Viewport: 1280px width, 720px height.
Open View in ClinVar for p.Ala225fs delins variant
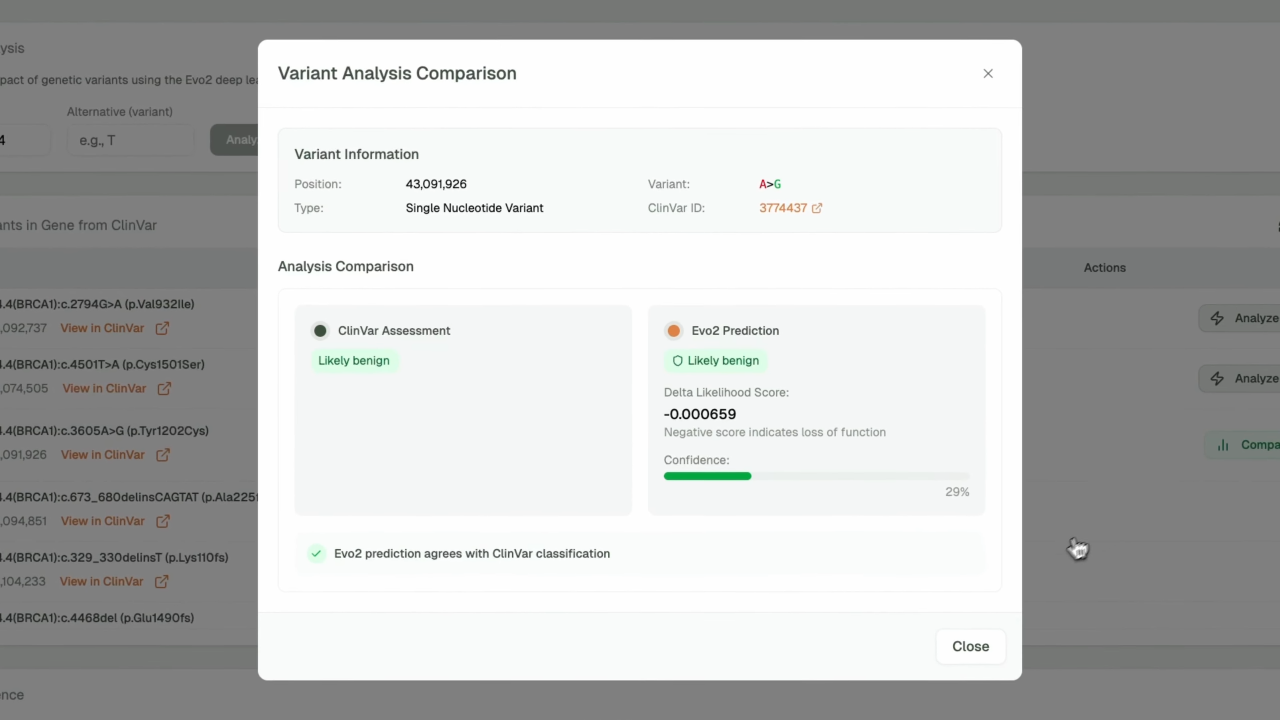(x=103, y=521)
